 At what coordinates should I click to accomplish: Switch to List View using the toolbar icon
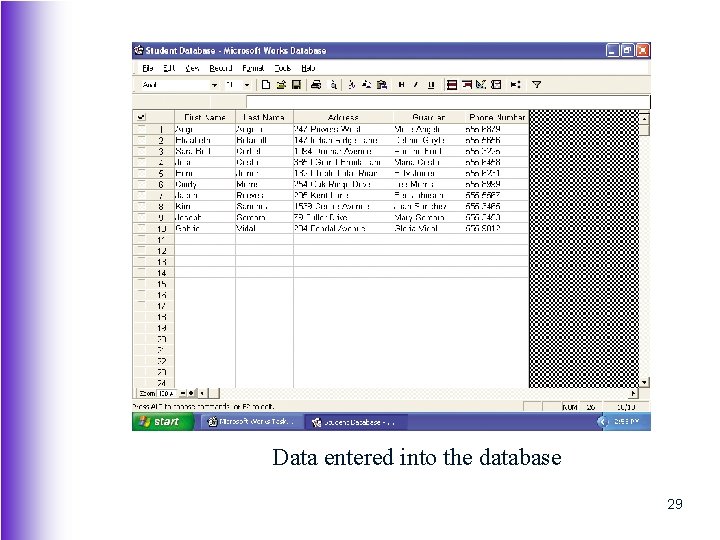tap(452, 84)
